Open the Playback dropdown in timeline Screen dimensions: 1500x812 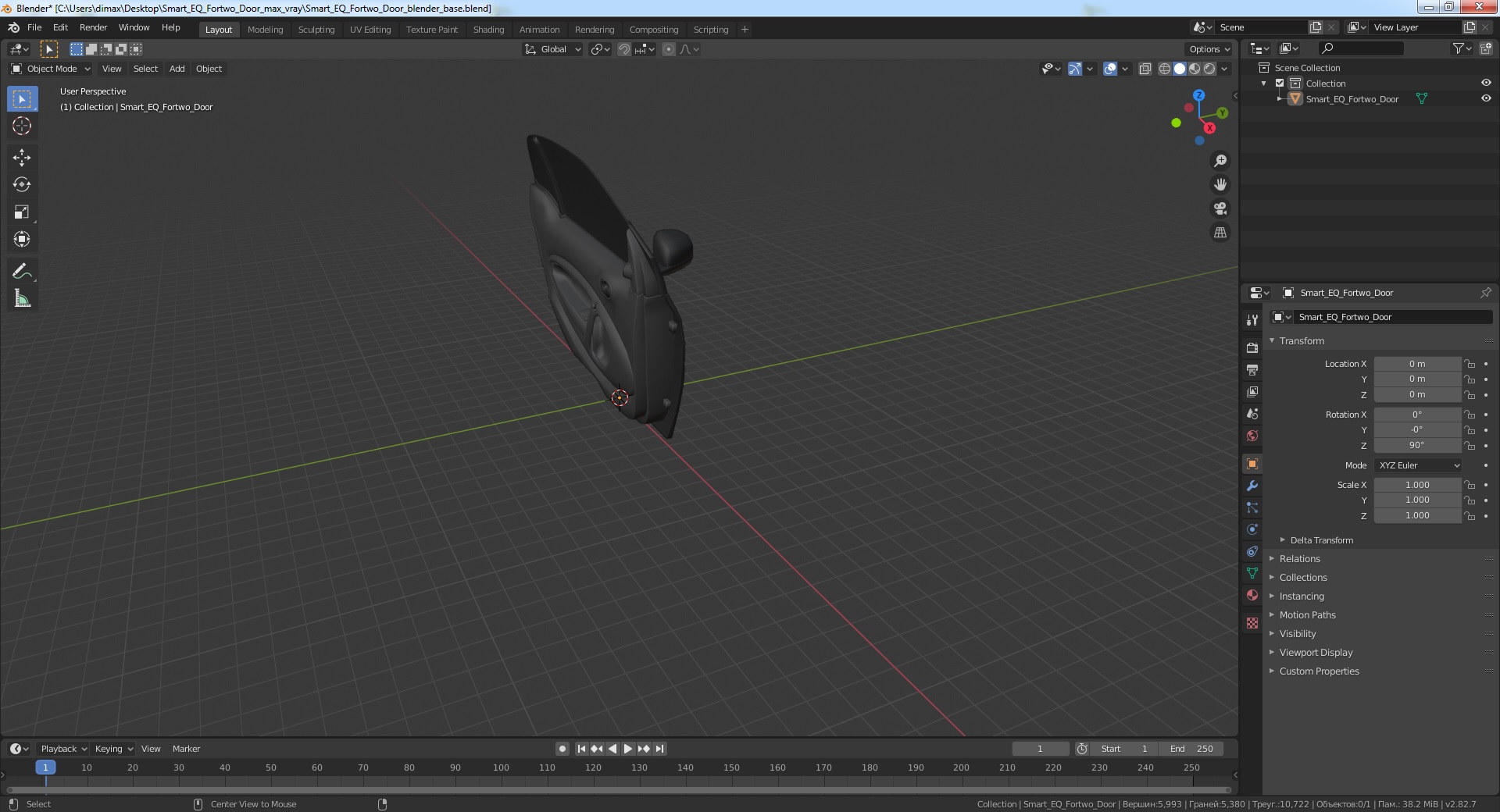[x=63, y=749]
